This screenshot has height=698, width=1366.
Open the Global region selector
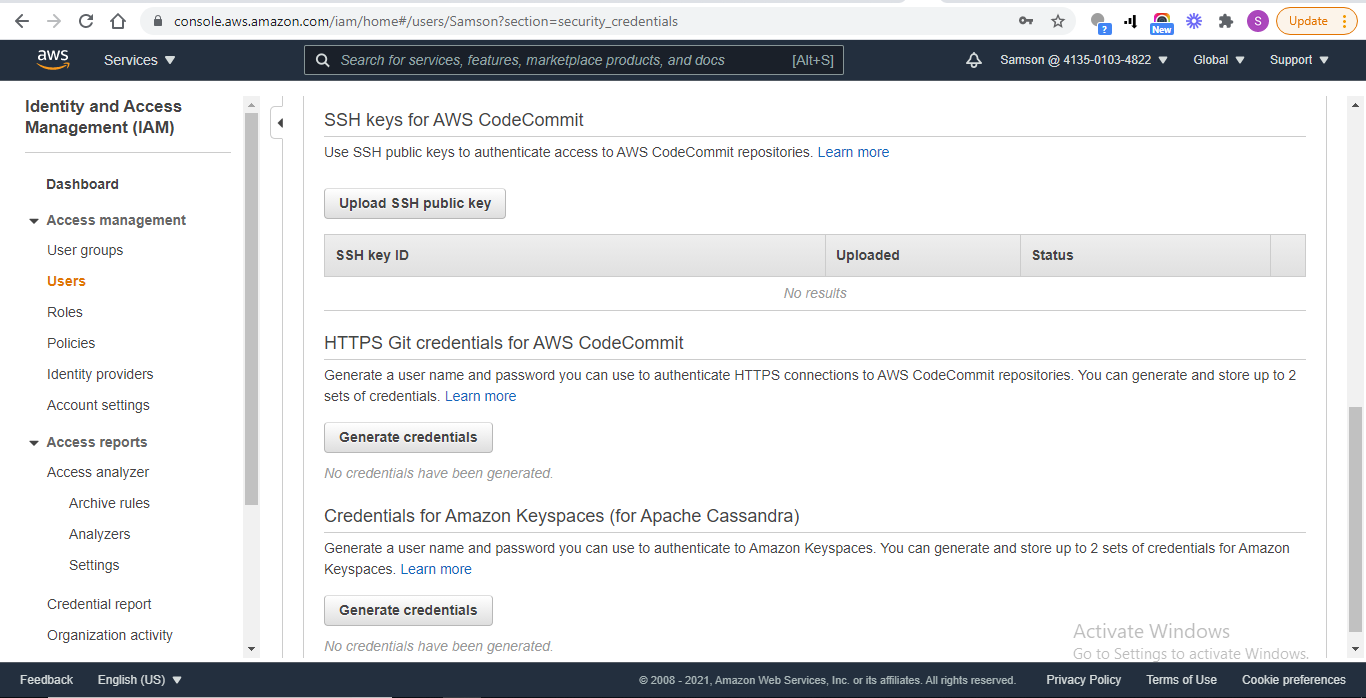click(1217, 60)
